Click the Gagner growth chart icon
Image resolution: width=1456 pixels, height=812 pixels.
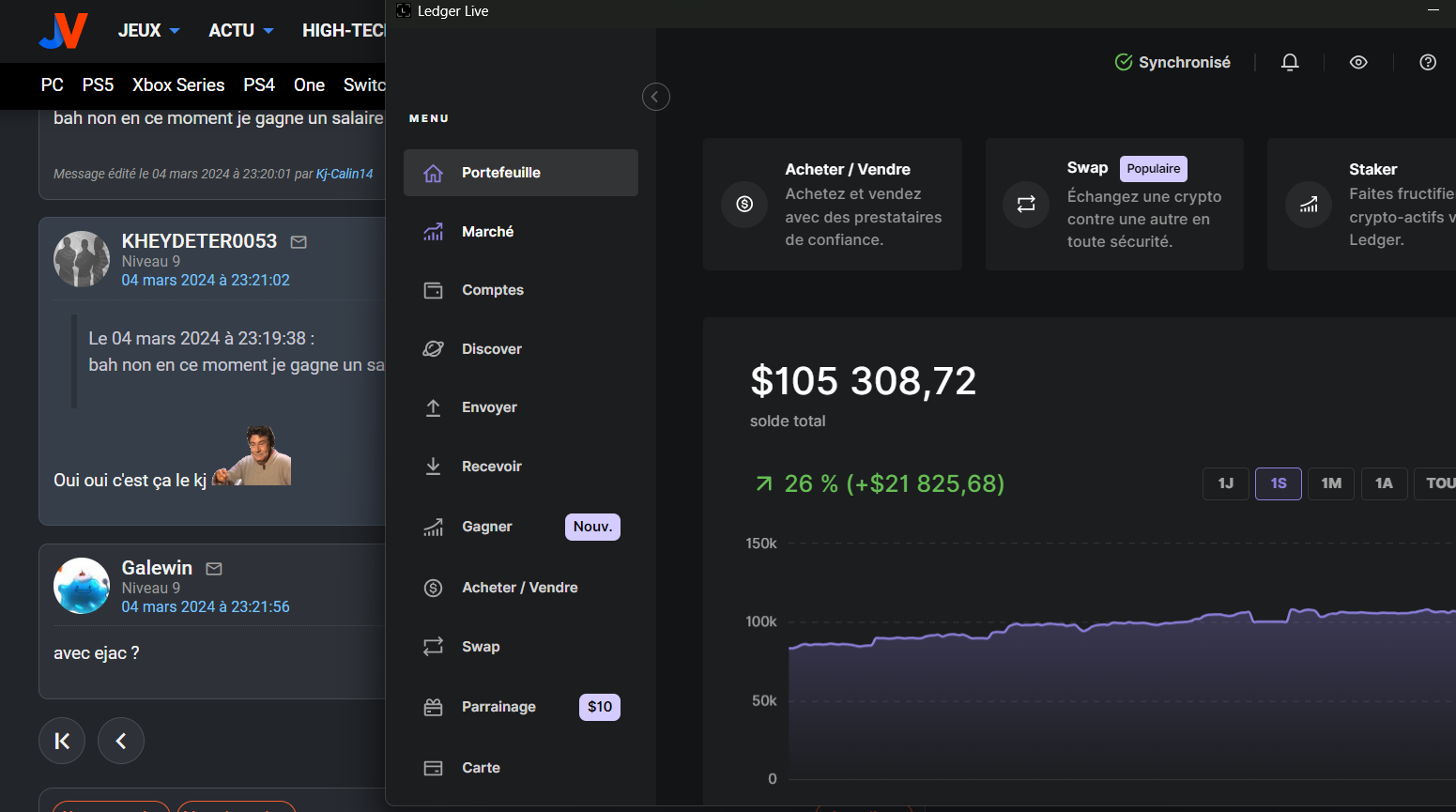pos(433,528)
